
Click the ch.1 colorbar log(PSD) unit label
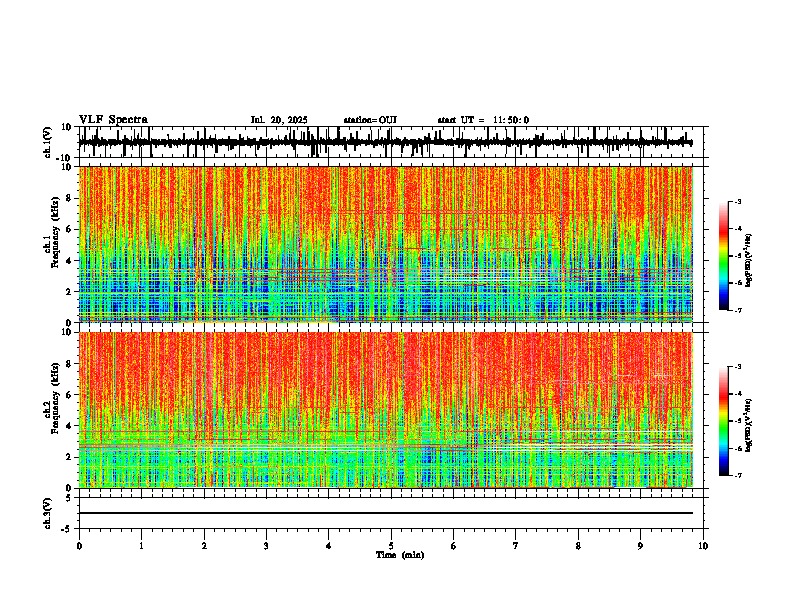tap(749, 260)
